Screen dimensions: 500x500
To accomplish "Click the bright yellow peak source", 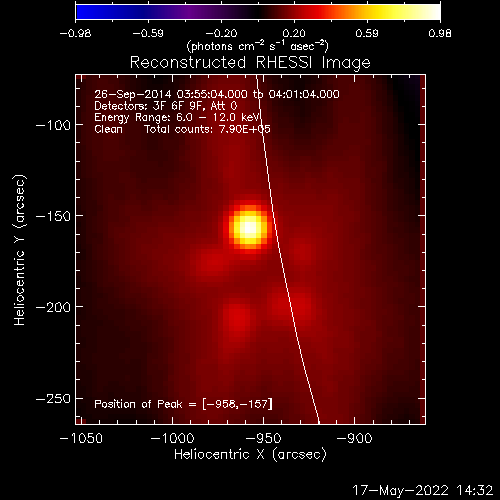I will pyautogui.click(x=249, y=228).
